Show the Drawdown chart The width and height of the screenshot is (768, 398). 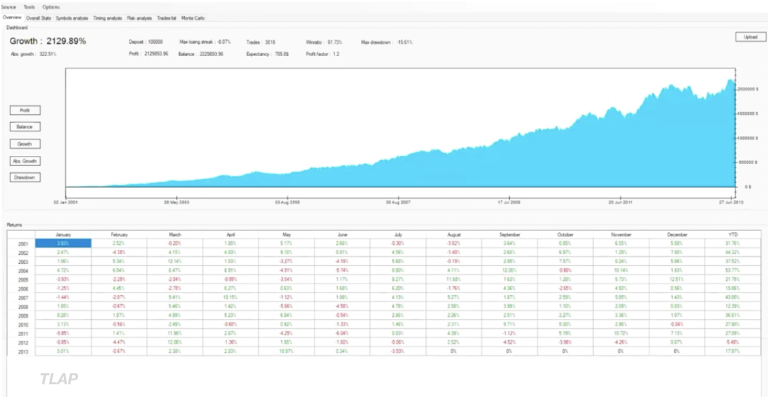(x=25, y=177)
